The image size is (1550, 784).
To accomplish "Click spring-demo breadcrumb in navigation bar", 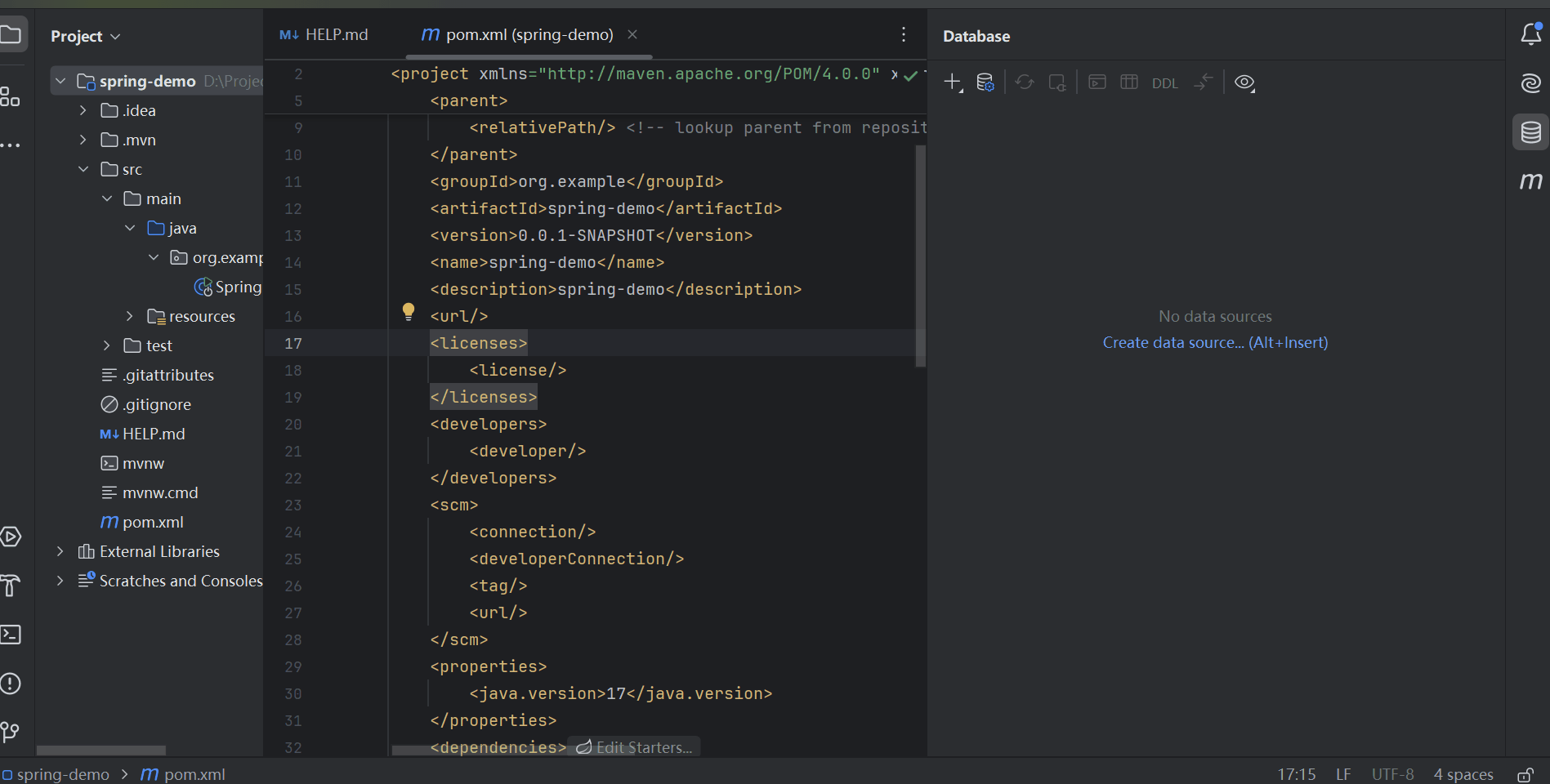I will click(x=56, y=774).
